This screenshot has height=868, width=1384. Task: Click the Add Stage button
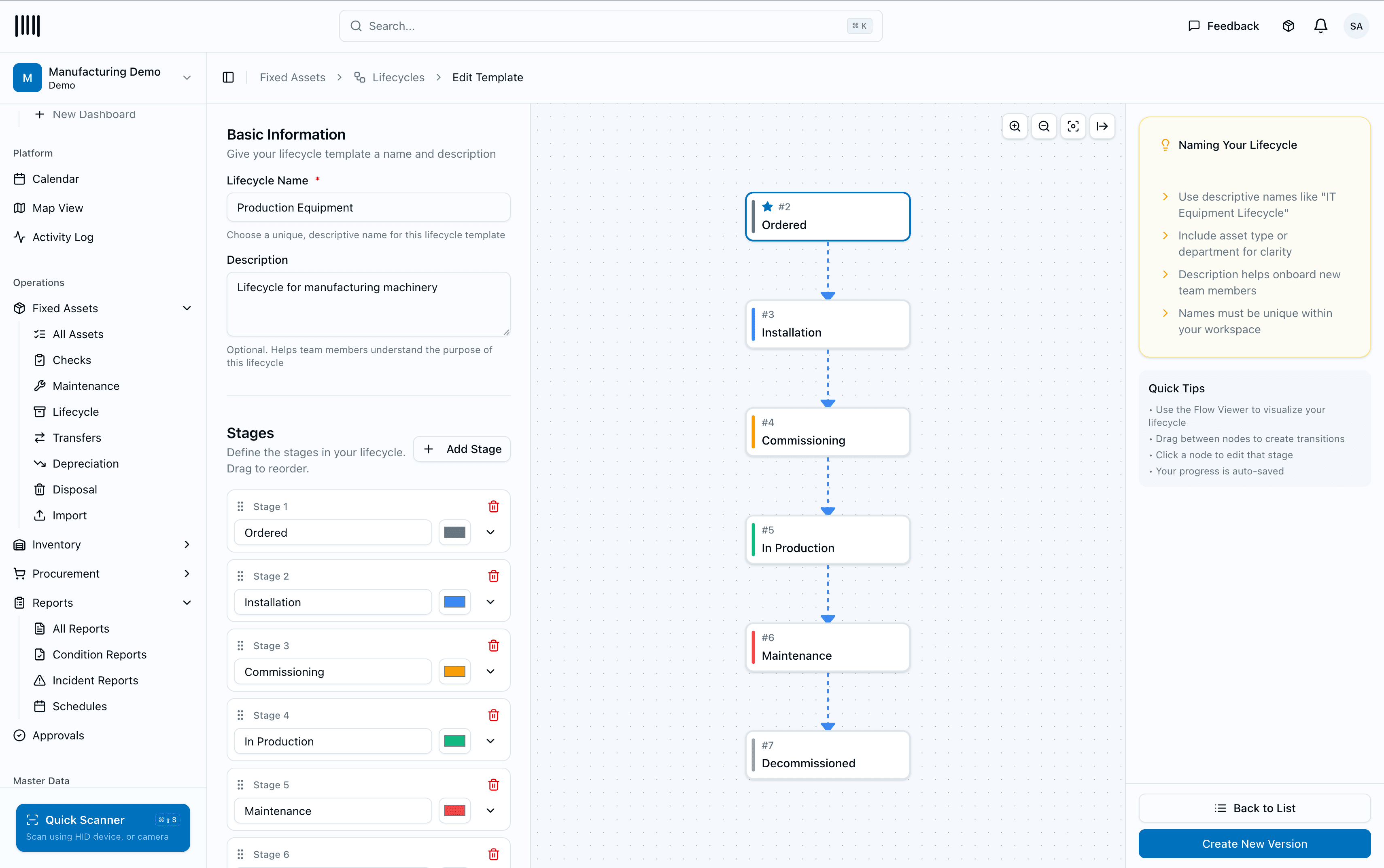(x=462, y=449)
